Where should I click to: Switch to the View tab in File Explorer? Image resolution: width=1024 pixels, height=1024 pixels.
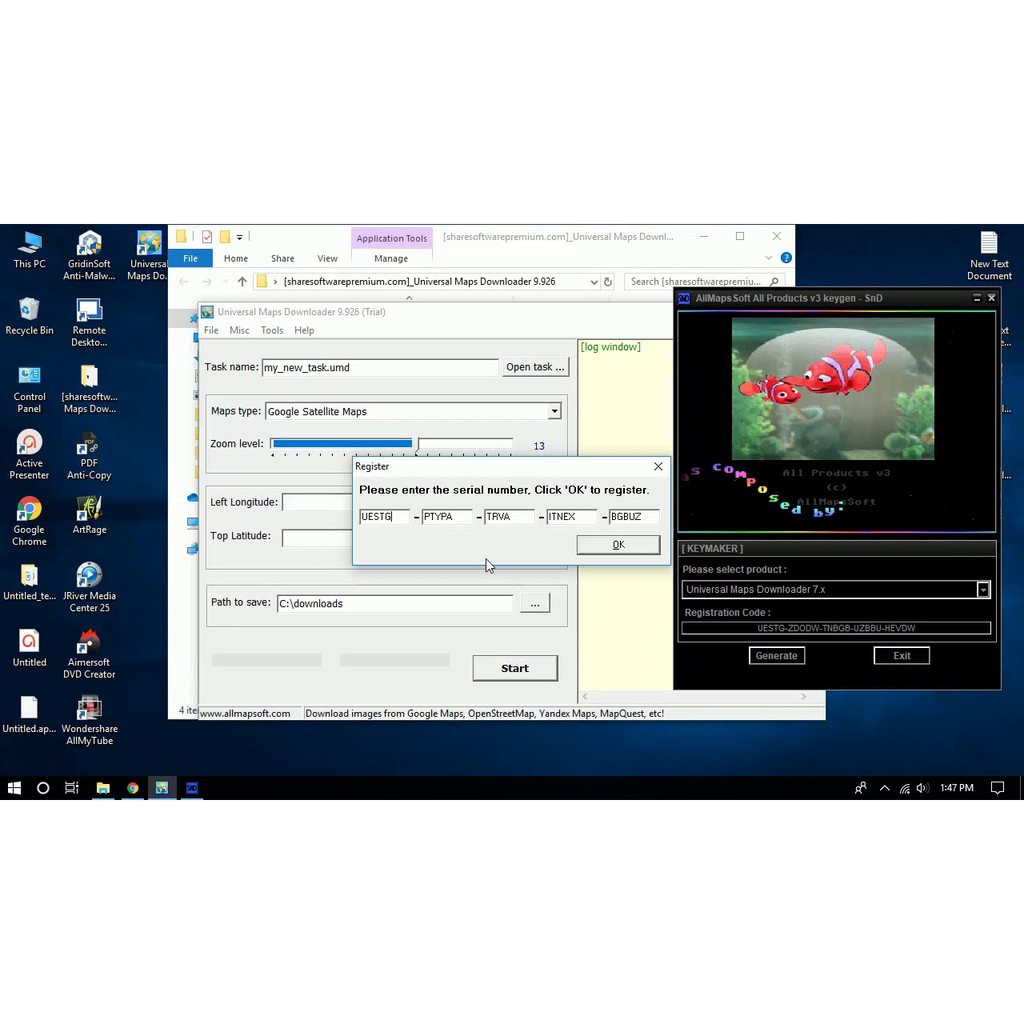pyautogui.click(x=327, y=258)
